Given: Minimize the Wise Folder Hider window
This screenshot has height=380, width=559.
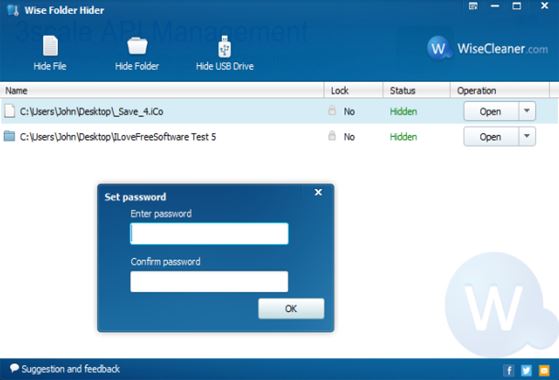Looking at the screenshot, I should [495, 6].
